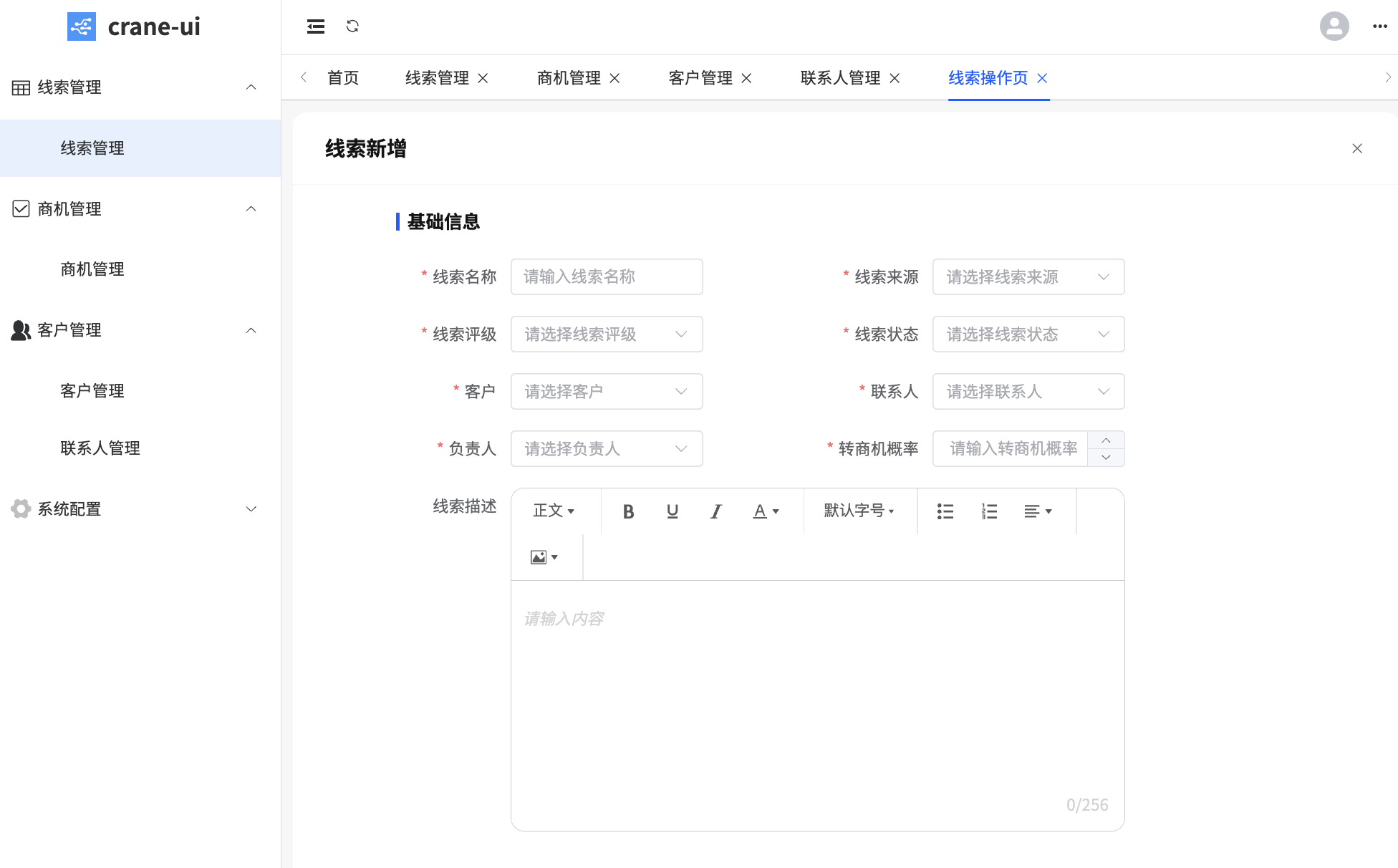Increase 转商机概率 with up arrow
This screenshot has width=1398, height=868.
coord(1106,440)
